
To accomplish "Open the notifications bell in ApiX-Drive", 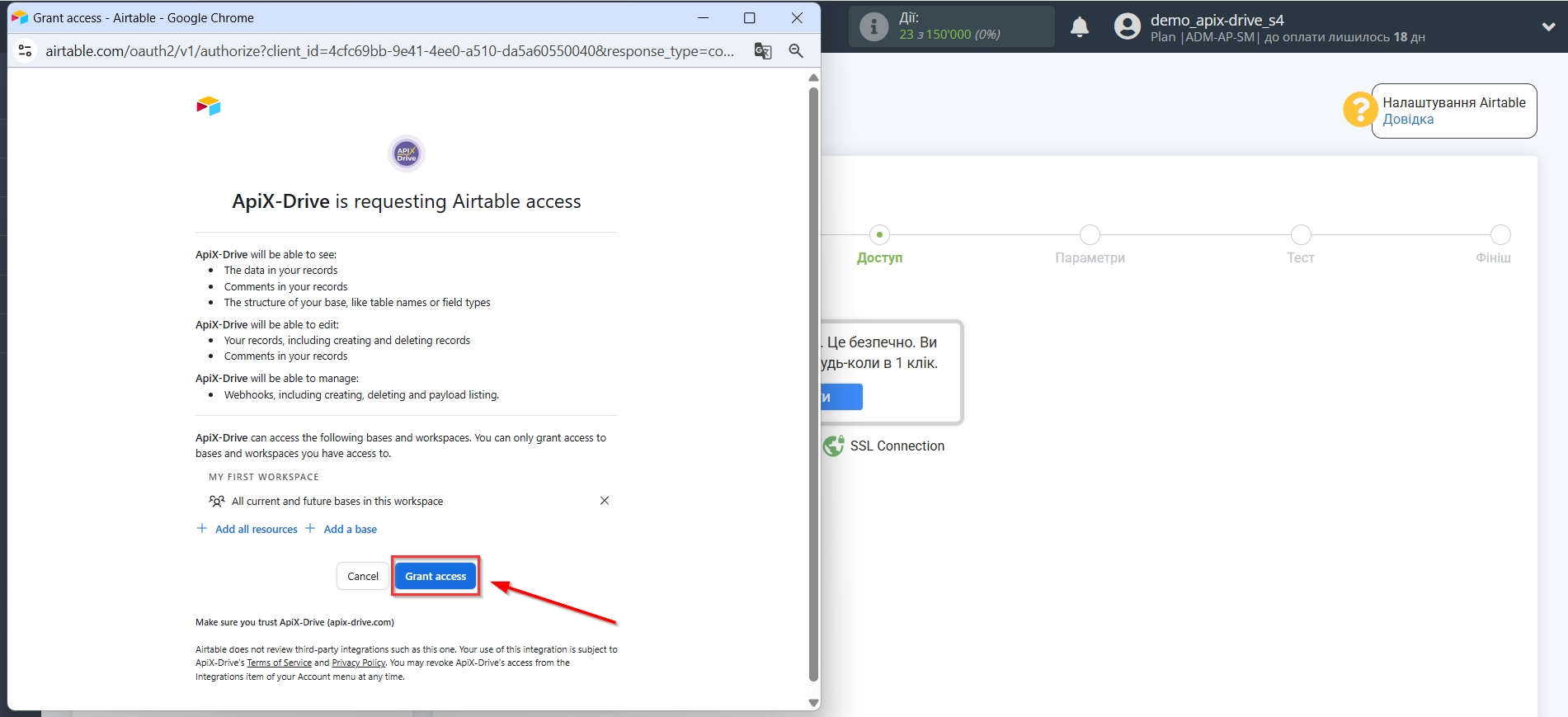I will (x=1080, y=27).
